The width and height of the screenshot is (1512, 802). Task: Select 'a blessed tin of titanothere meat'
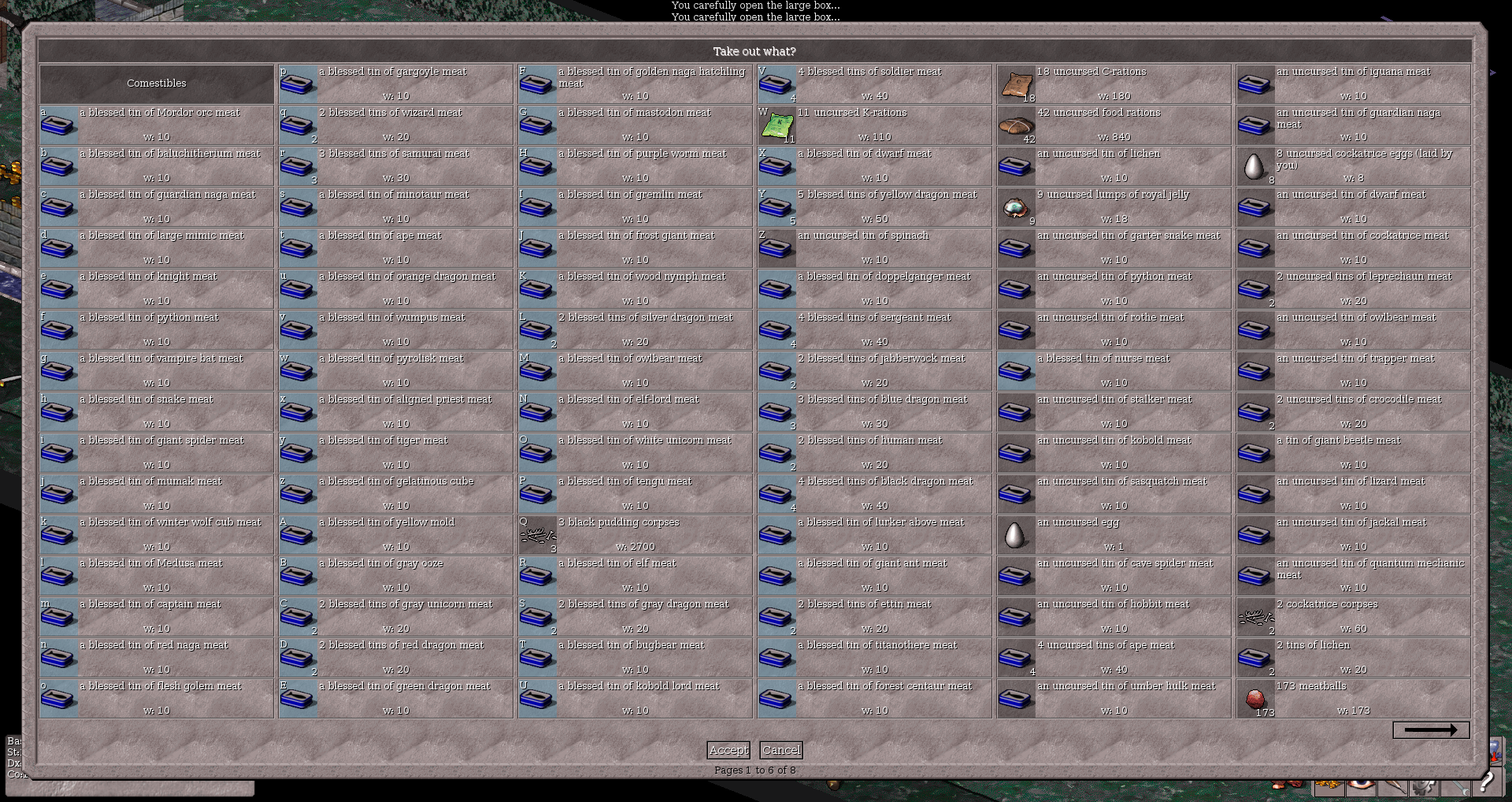click(x=875, y=658)
